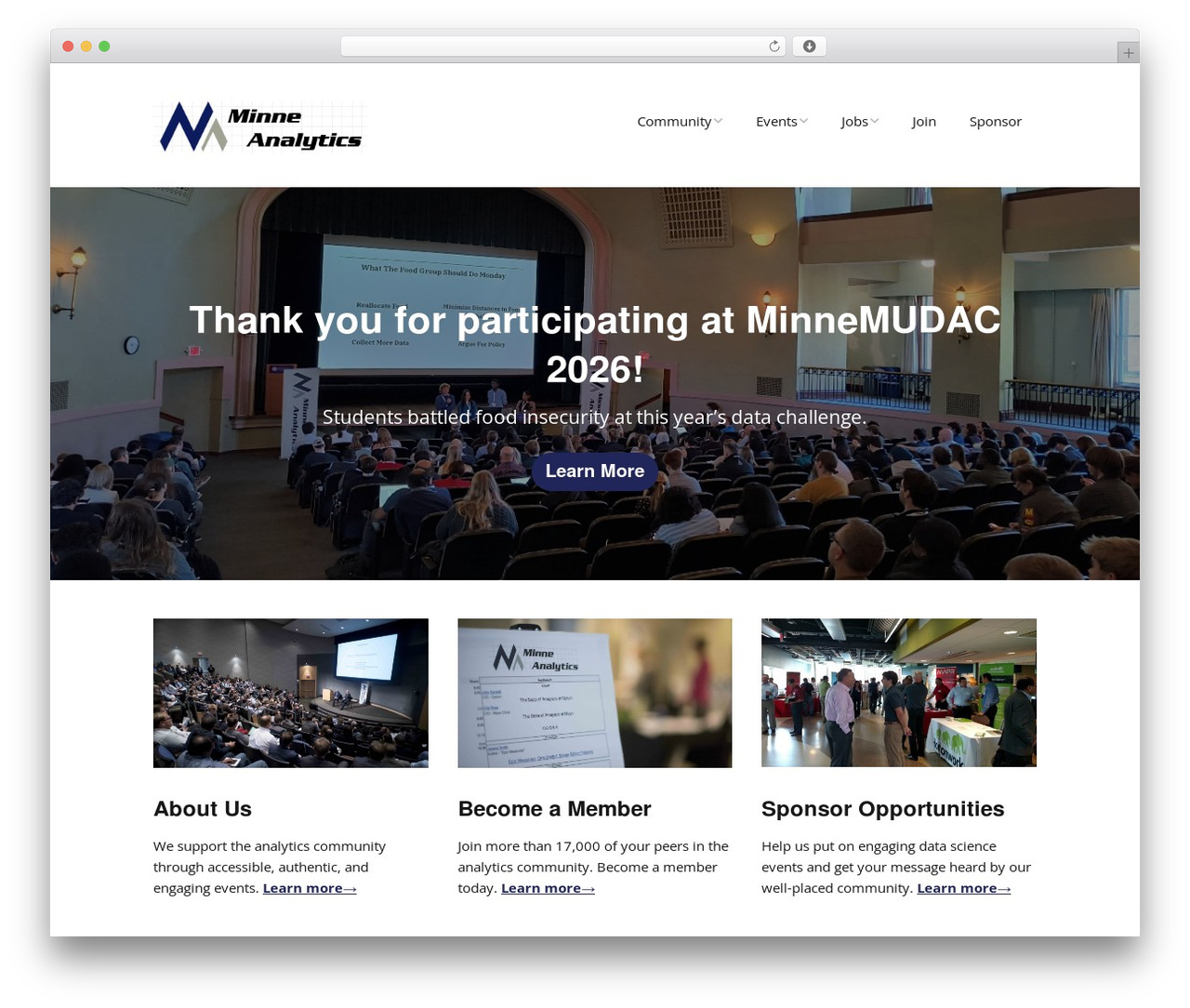
Task: Open the browser downloads button
Action: [809, 46]
